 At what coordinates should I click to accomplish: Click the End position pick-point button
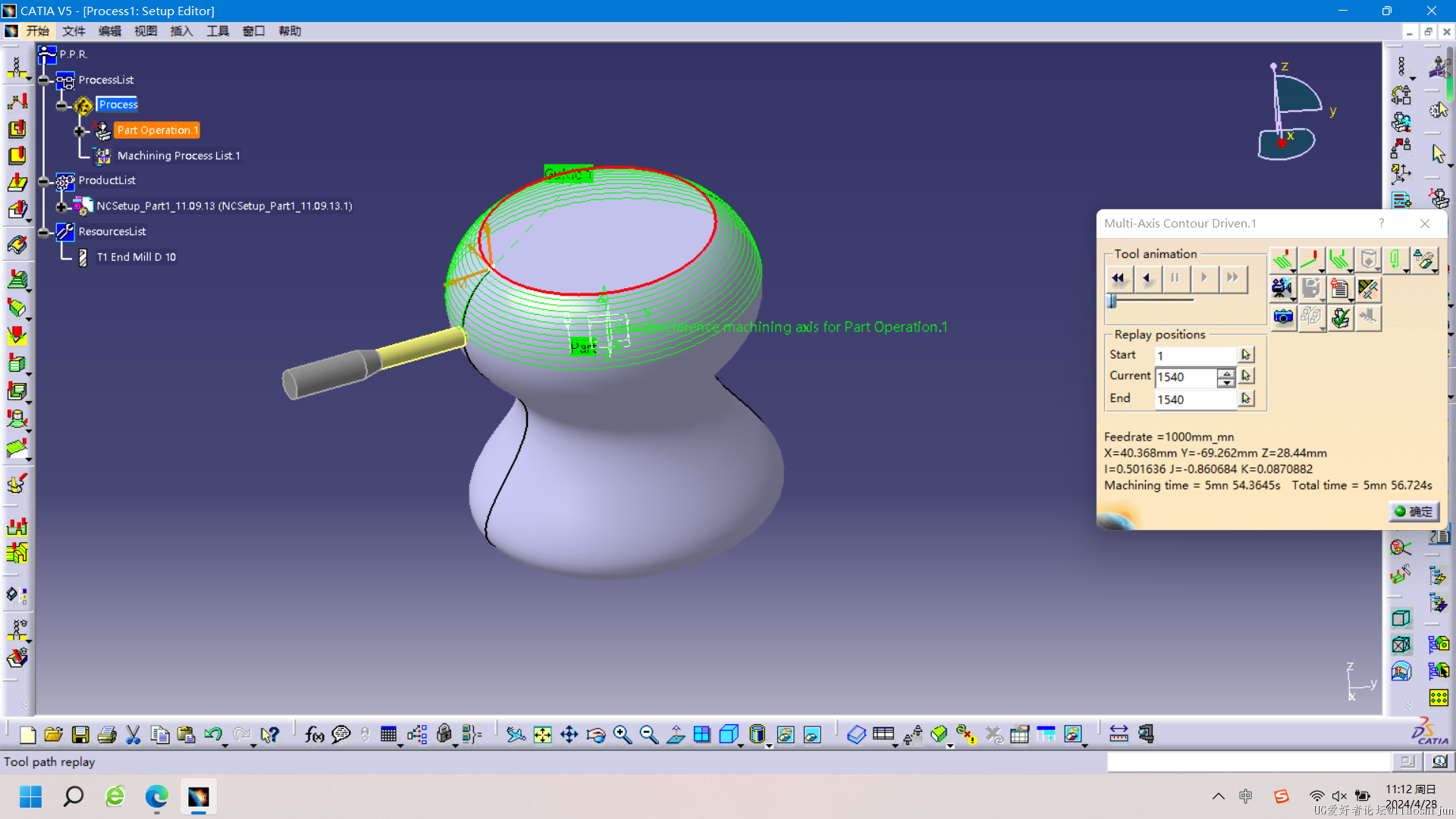[1246, 398]
